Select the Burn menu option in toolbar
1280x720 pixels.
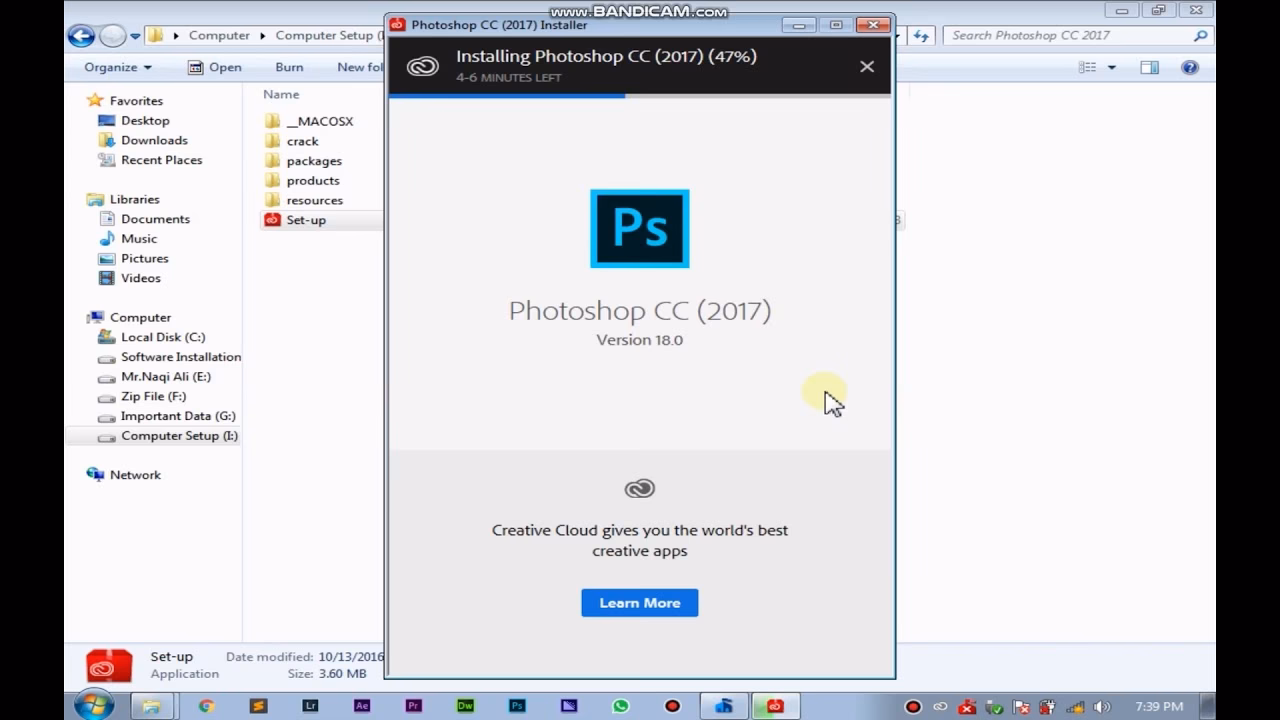click(x=288, y=67)
